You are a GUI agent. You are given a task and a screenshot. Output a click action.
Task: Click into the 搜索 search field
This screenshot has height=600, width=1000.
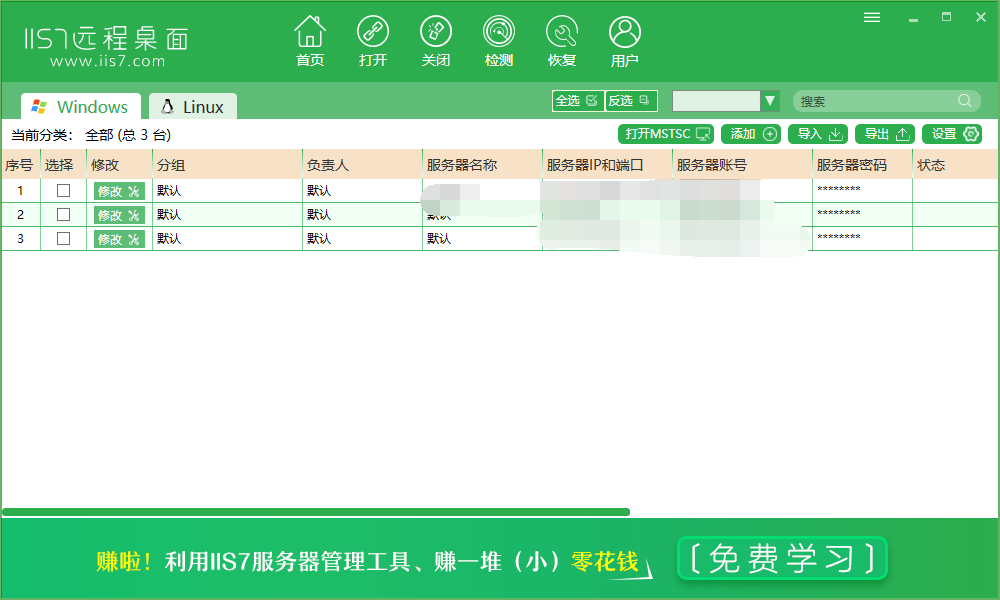(877, 101)
